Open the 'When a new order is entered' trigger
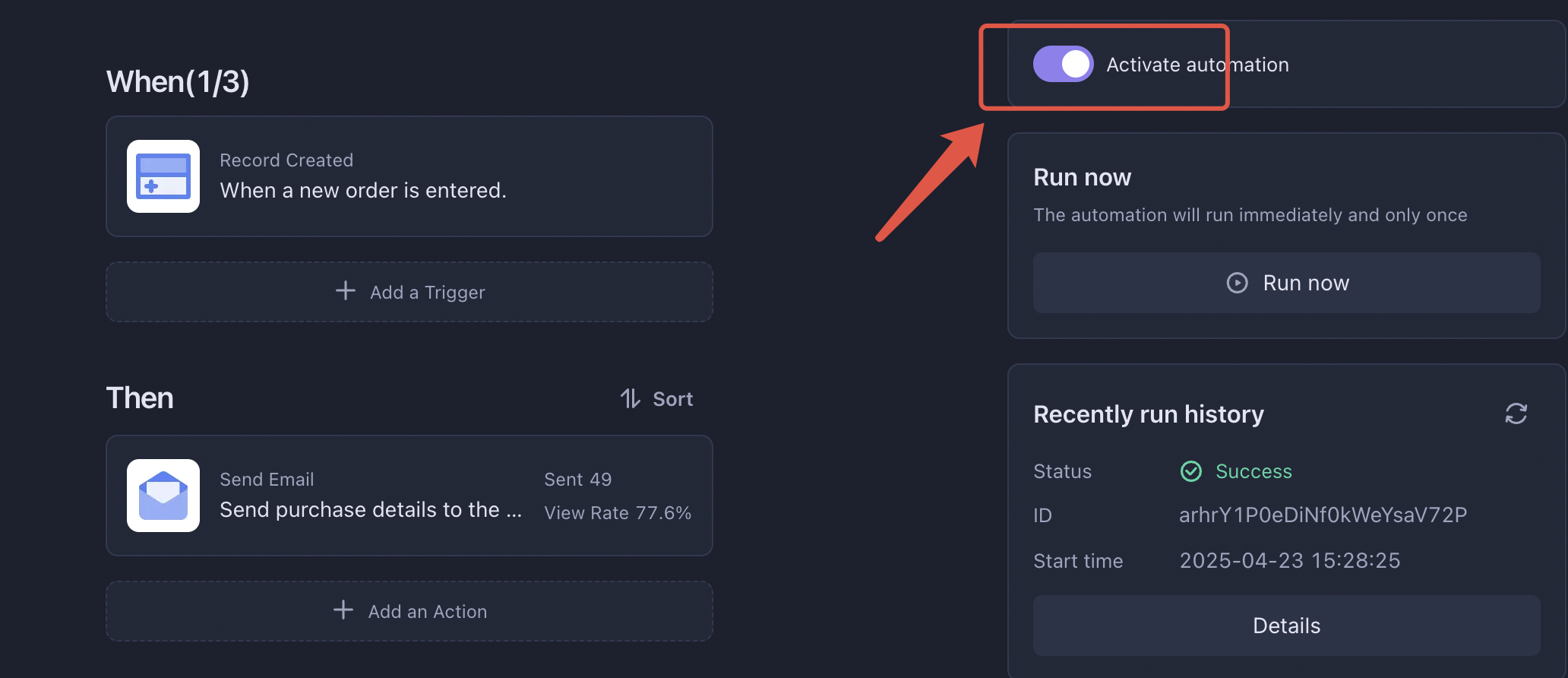The width and height of the screenshot is (1568, 678). coord(409,176)
